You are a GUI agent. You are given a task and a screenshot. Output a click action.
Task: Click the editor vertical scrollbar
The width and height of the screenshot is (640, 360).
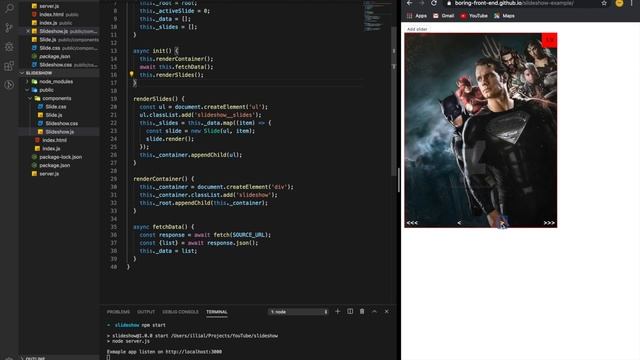(x=394, y=102)
